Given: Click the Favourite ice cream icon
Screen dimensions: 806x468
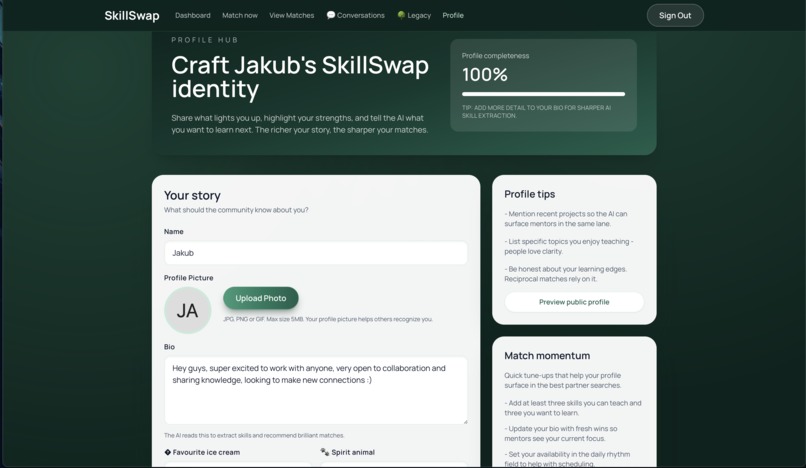Looking at the screenshot, I should pos(168,452).
